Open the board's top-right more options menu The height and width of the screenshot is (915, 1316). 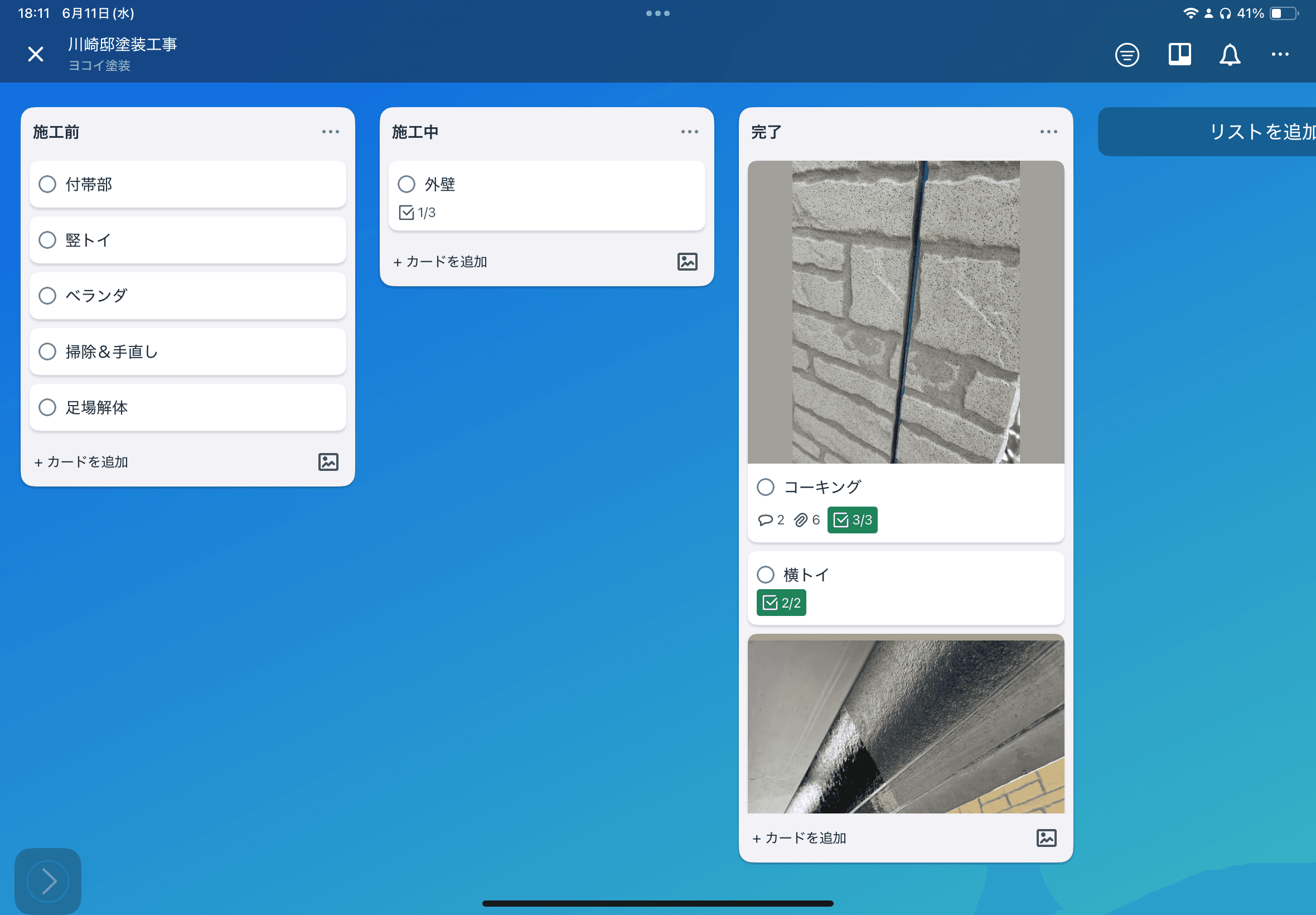click(1279, 55)
